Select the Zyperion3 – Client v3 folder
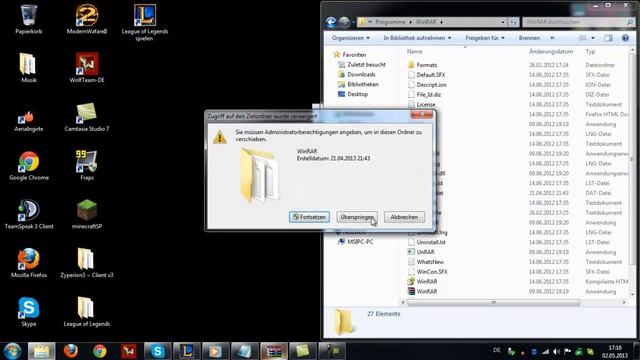This screenshot has height=360, width=640. tap(87, 263)
